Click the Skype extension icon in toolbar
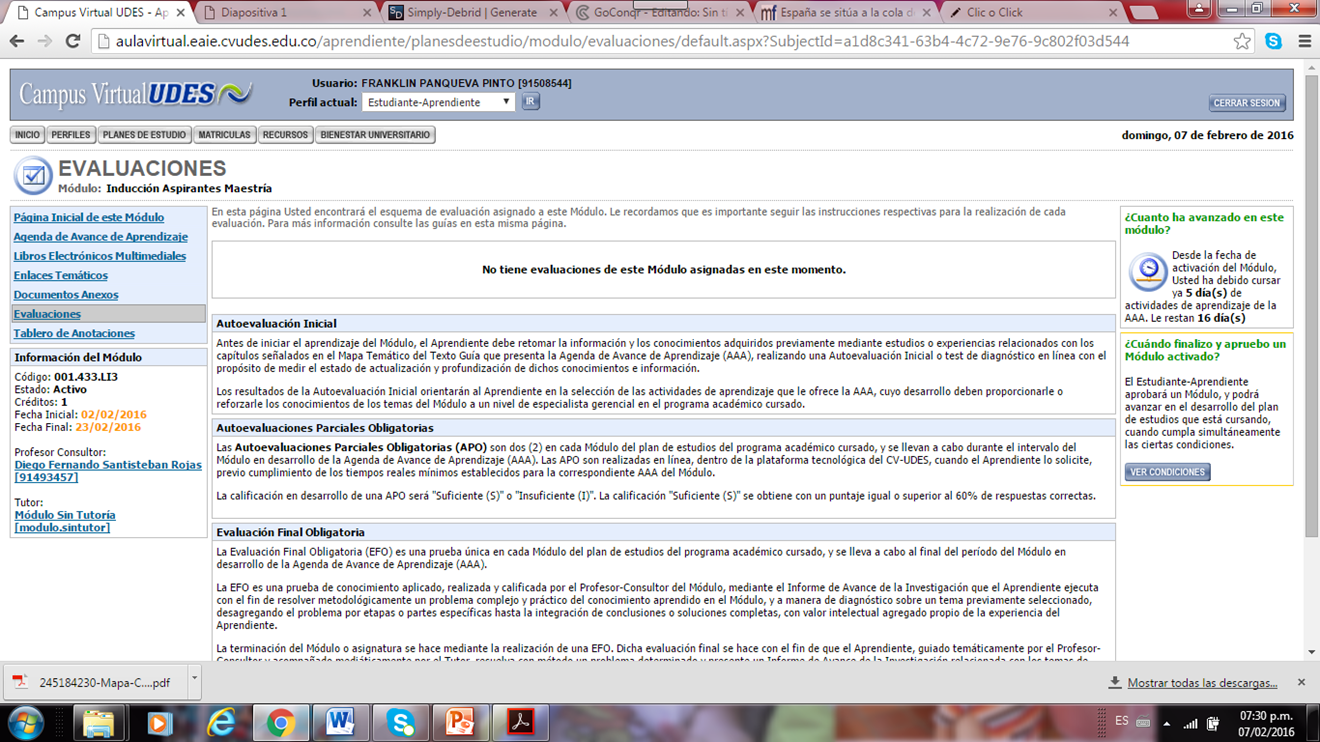The height and width of the screenshot is (742, 1320). pyautogui.click(x=1273, y=41)
